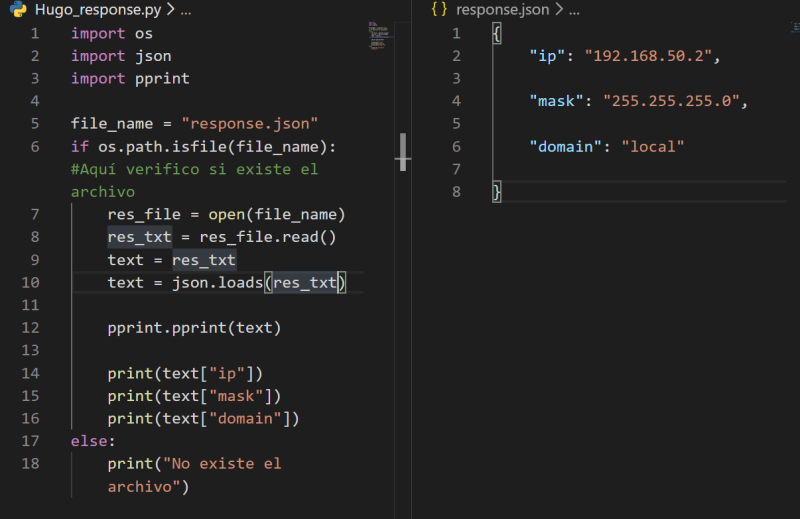Open breadcrumb ellipsis symbols in JSON editor
The height and width of the screenshot is (519, 800).
(x=573, y=9)
